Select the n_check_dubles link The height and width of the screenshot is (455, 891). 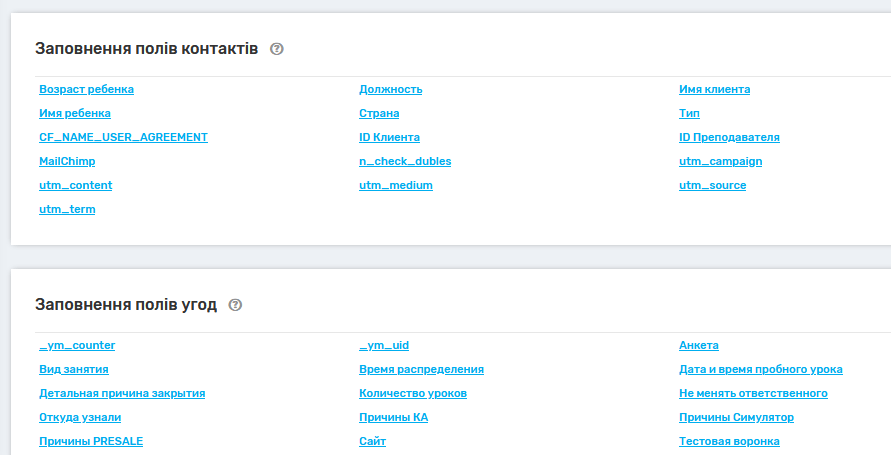(405, 161)
